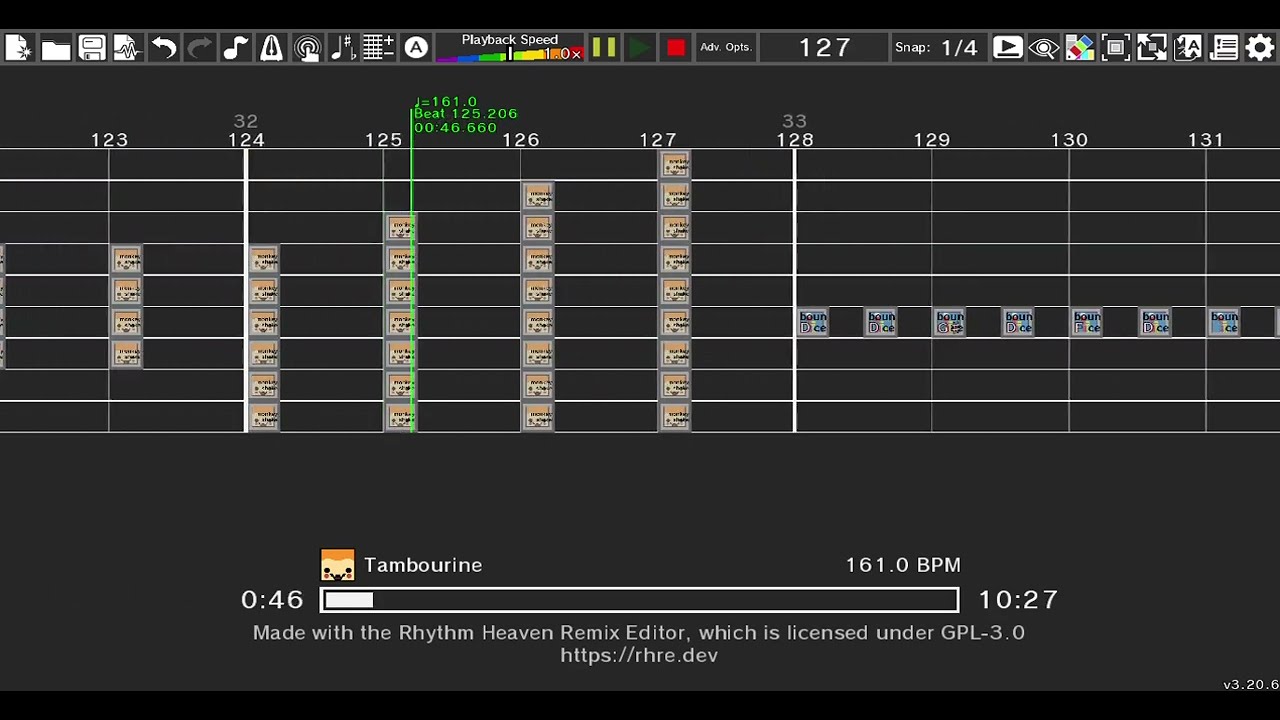This screenshot has height=720, width=1280.
Task: Click measure number 32 above the ruler
Action: click(x=245, y=121)
